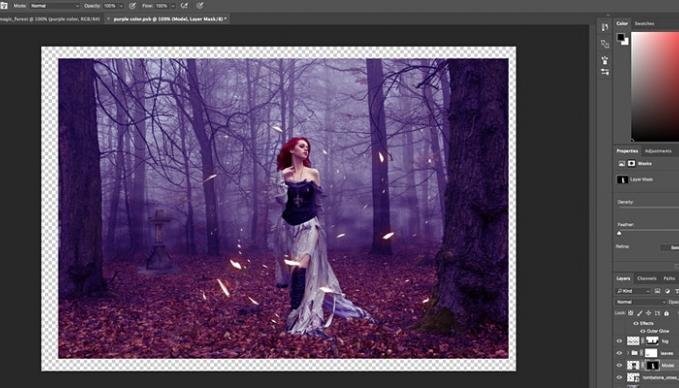Viewport: 679px width, 388px height.
Task: Switch to the Adjustments panel tab
Action: [658, 151]
